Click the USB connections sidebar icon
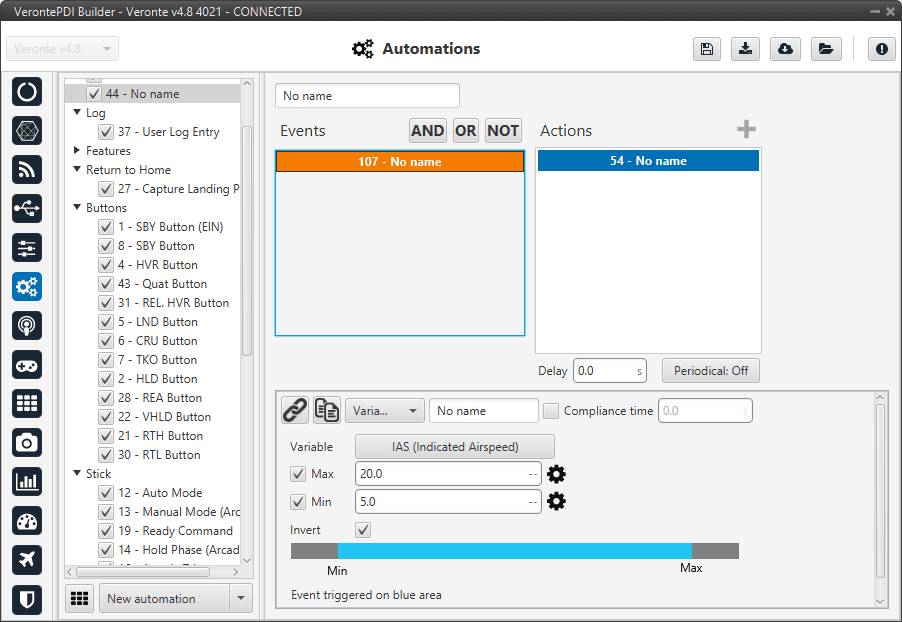Image resolution: width=902 pixels, height=622 pixels. click(x=27, y=208)
